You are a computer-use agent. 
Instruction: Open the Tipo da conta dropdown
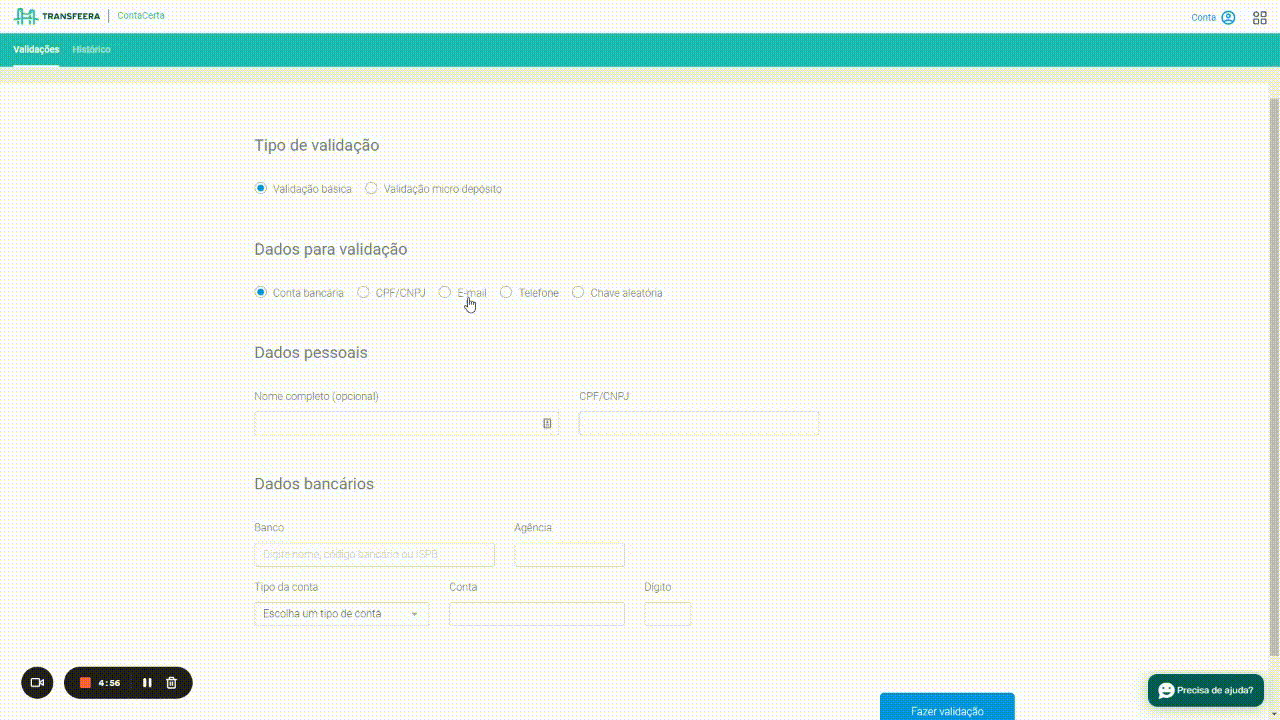coord(341,613)
